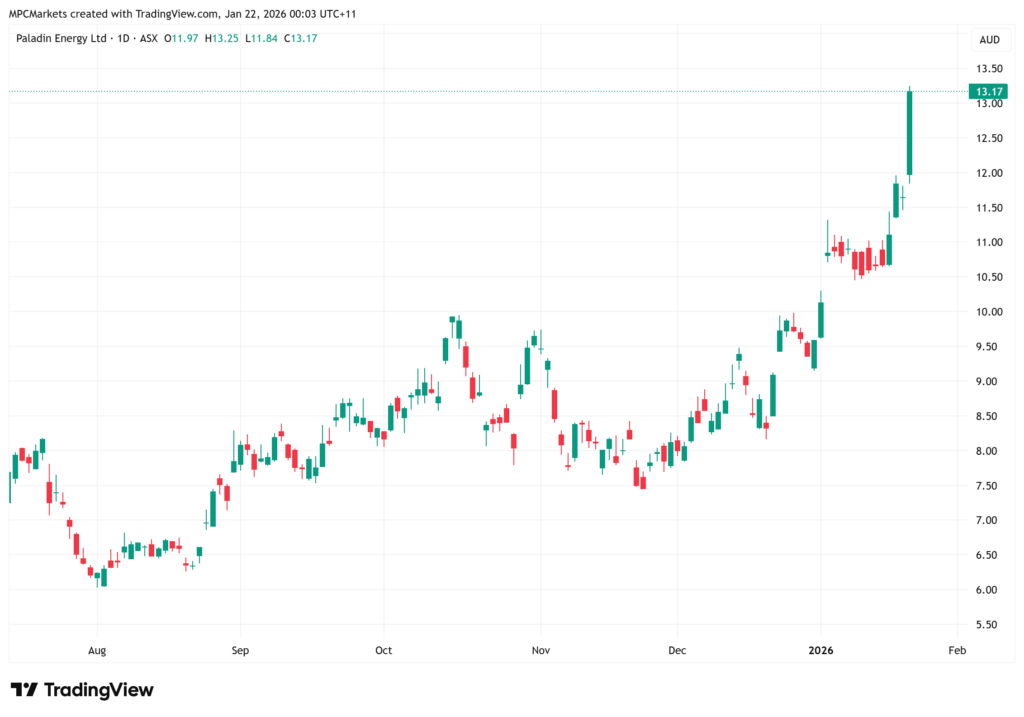Click the Nov label on time axis
Viewport: 1024px width, 717px height.
point(541,650)
